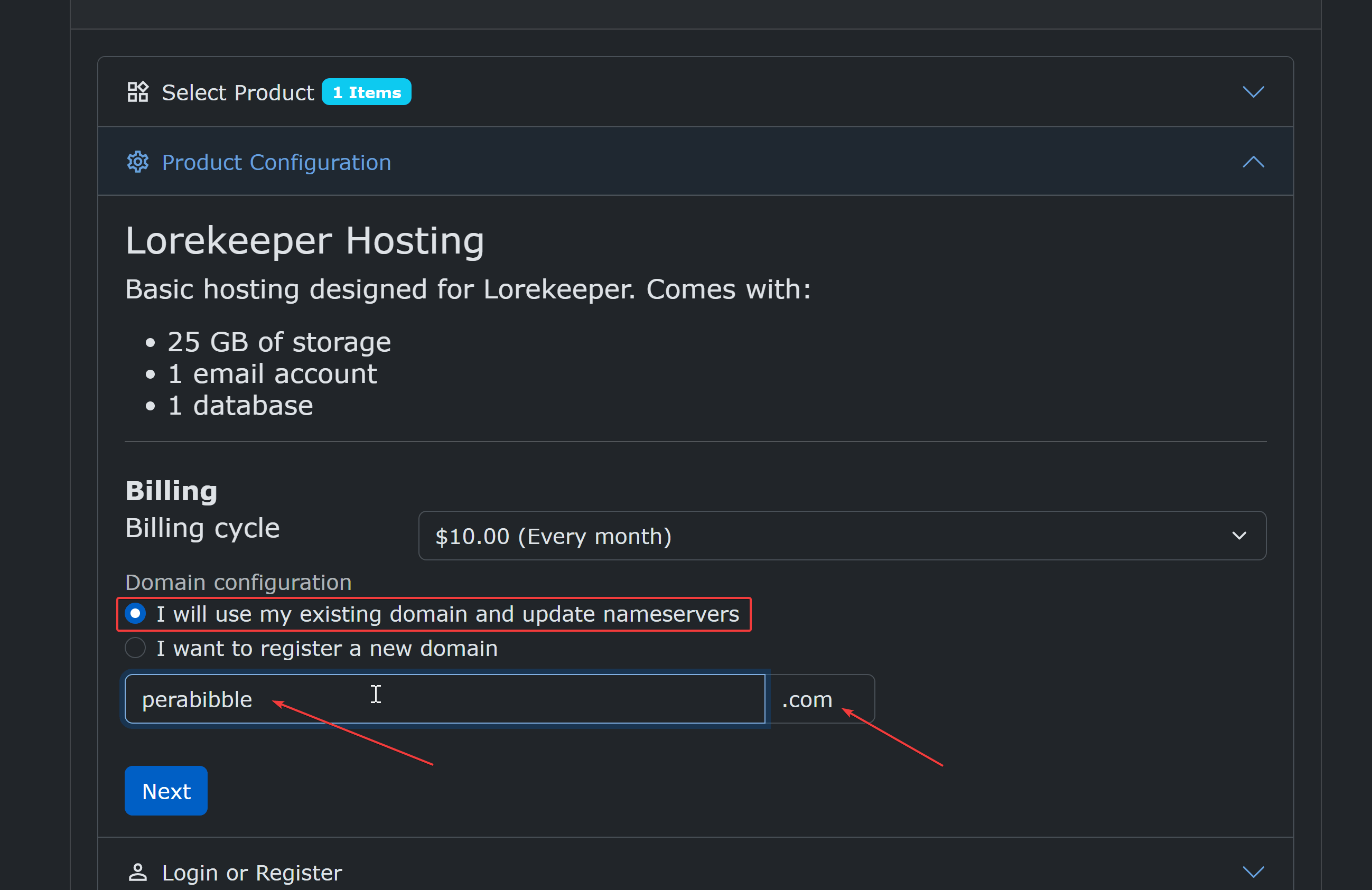
Task: Collapse Product Configuration section chevron
Action: point(1253,163)
